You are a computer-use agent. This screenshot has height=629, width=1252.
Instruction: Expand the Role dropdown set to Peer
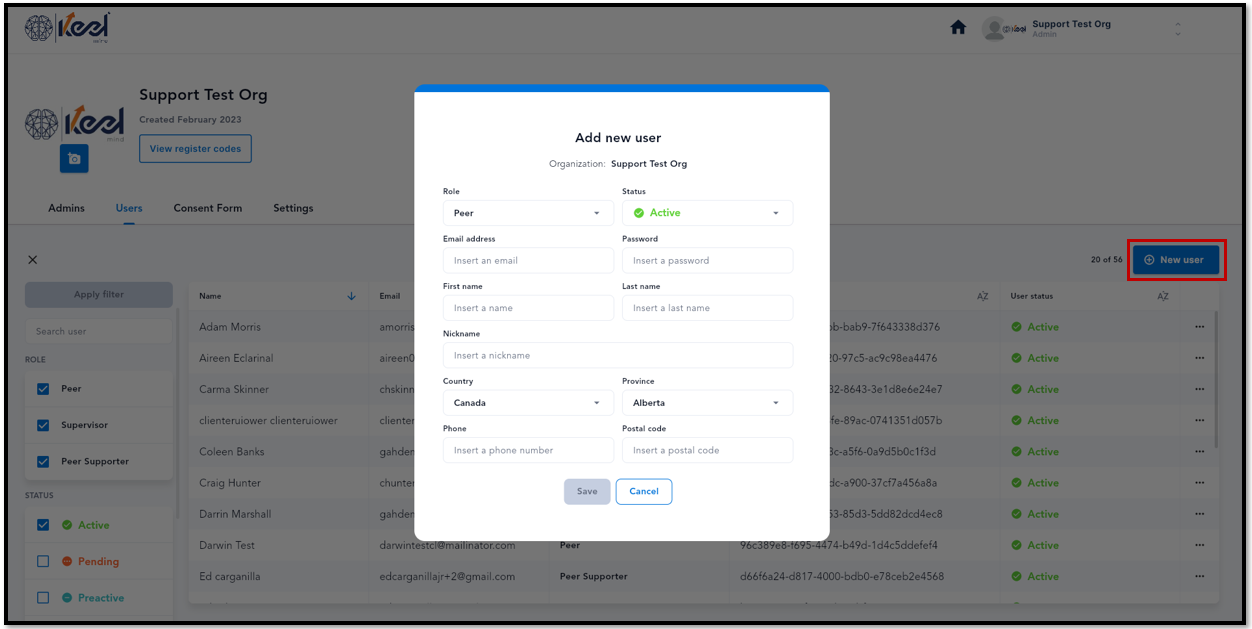[x=528, y=213]
